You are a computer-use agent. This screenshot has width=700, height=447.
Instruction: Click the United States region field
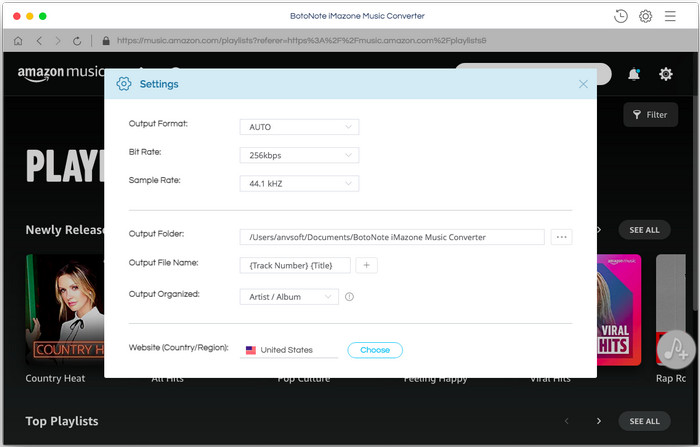pos(289,350)
